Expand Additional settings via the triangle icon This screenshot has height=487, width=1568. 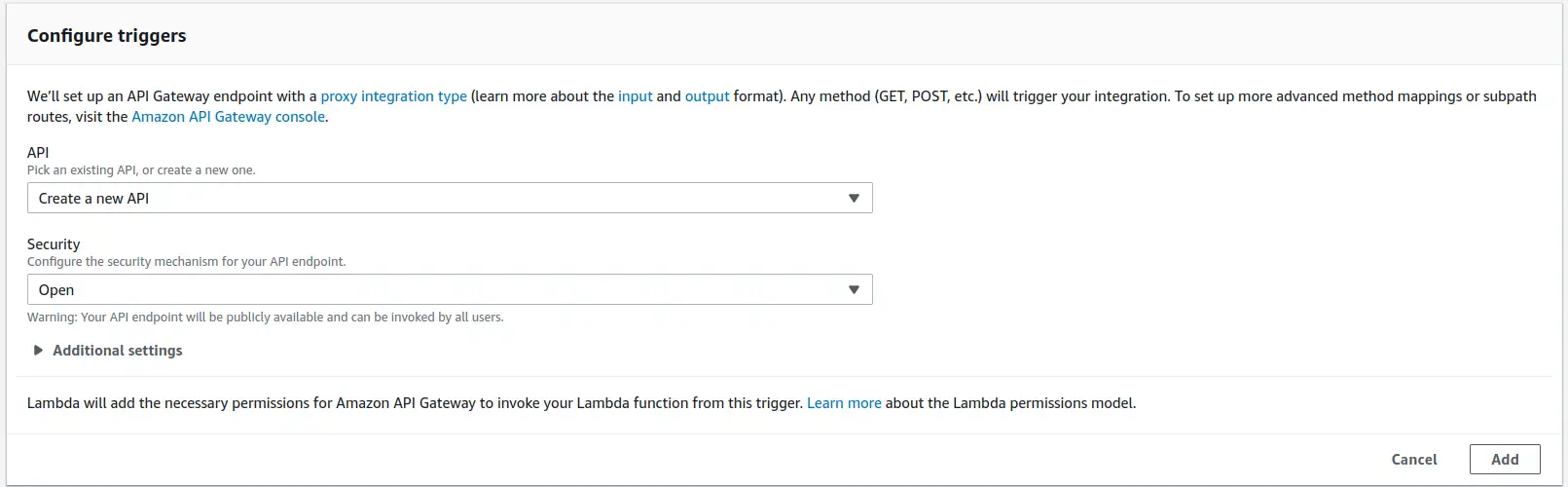(x=38, y=351)
